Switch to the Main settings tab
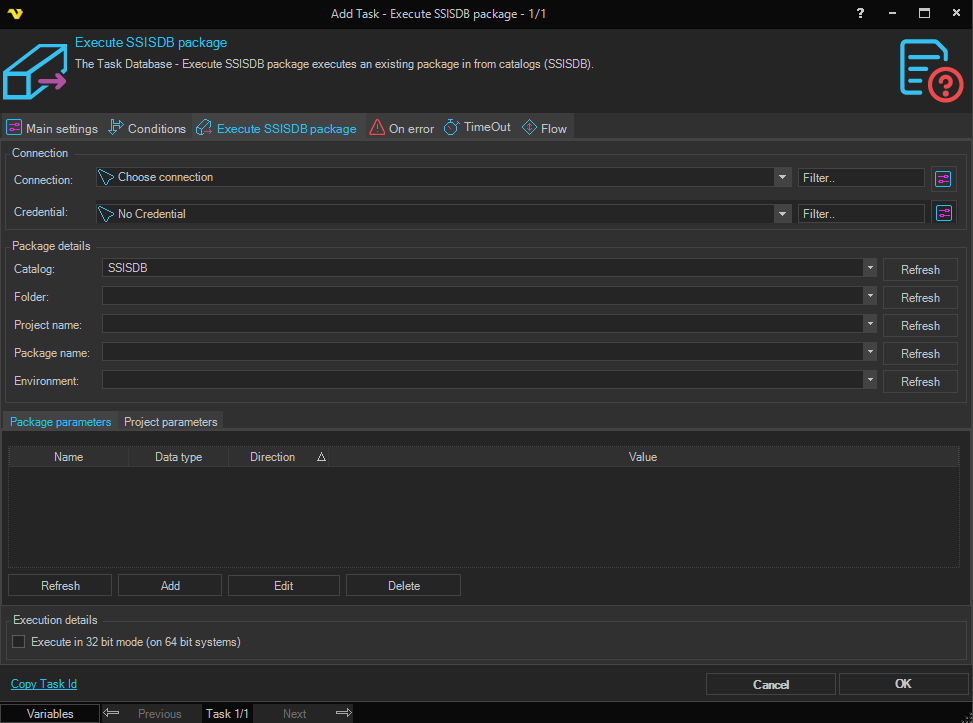The width and height of the screenshot is (973, 723). [x=53, y=128]
